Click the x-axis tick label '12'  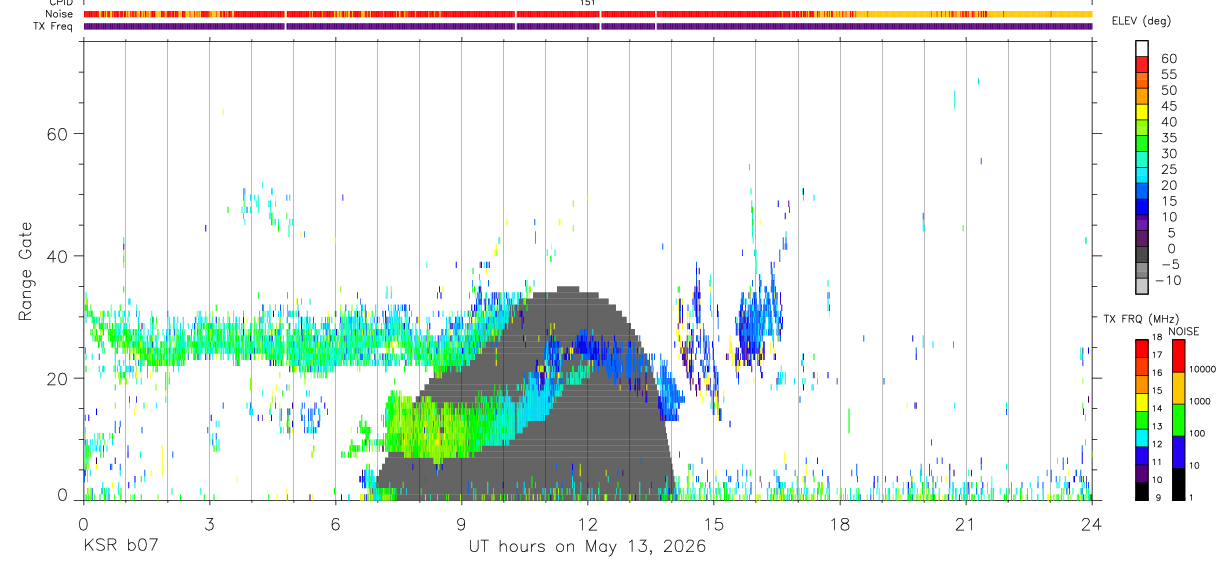587,523
